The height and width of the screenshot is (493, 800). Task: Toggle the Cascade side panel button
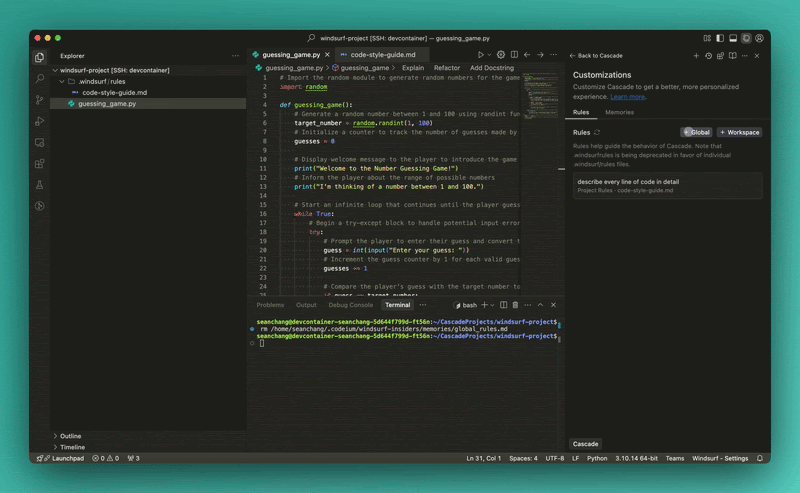tap(746, 38)
